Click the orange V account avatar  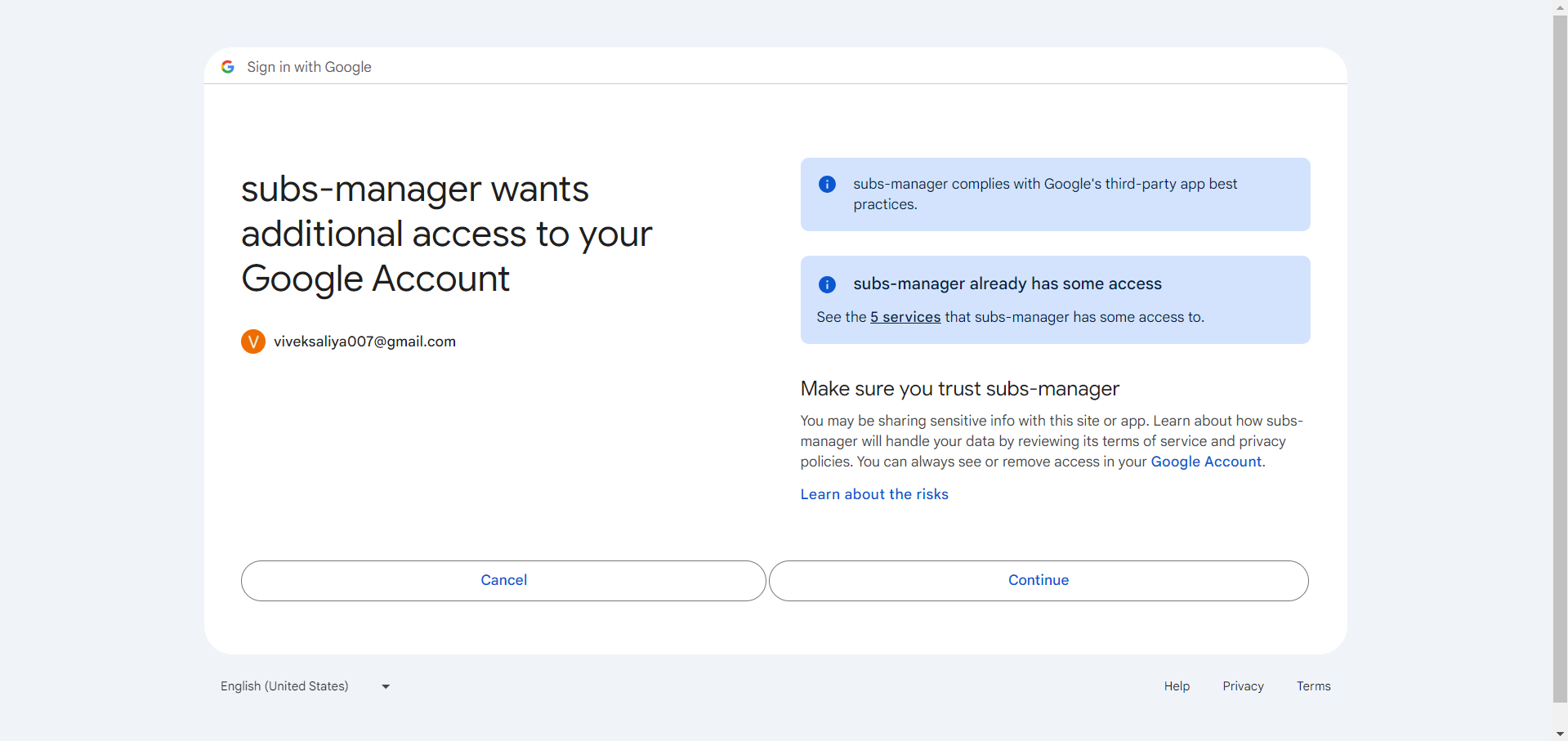pyautogui.click(x=253, y=341)
